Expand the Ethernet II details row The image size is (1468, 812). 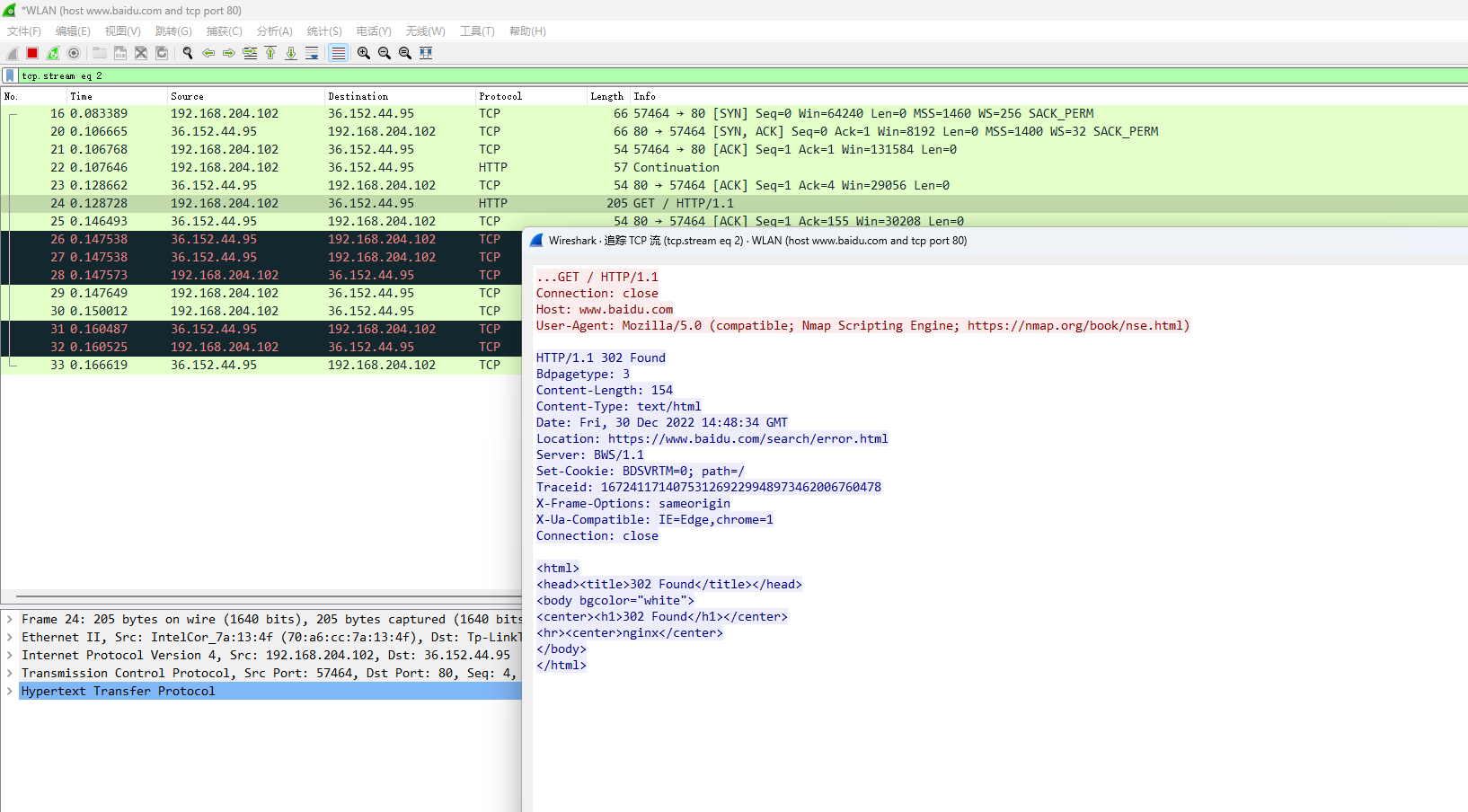pos(10,637)
